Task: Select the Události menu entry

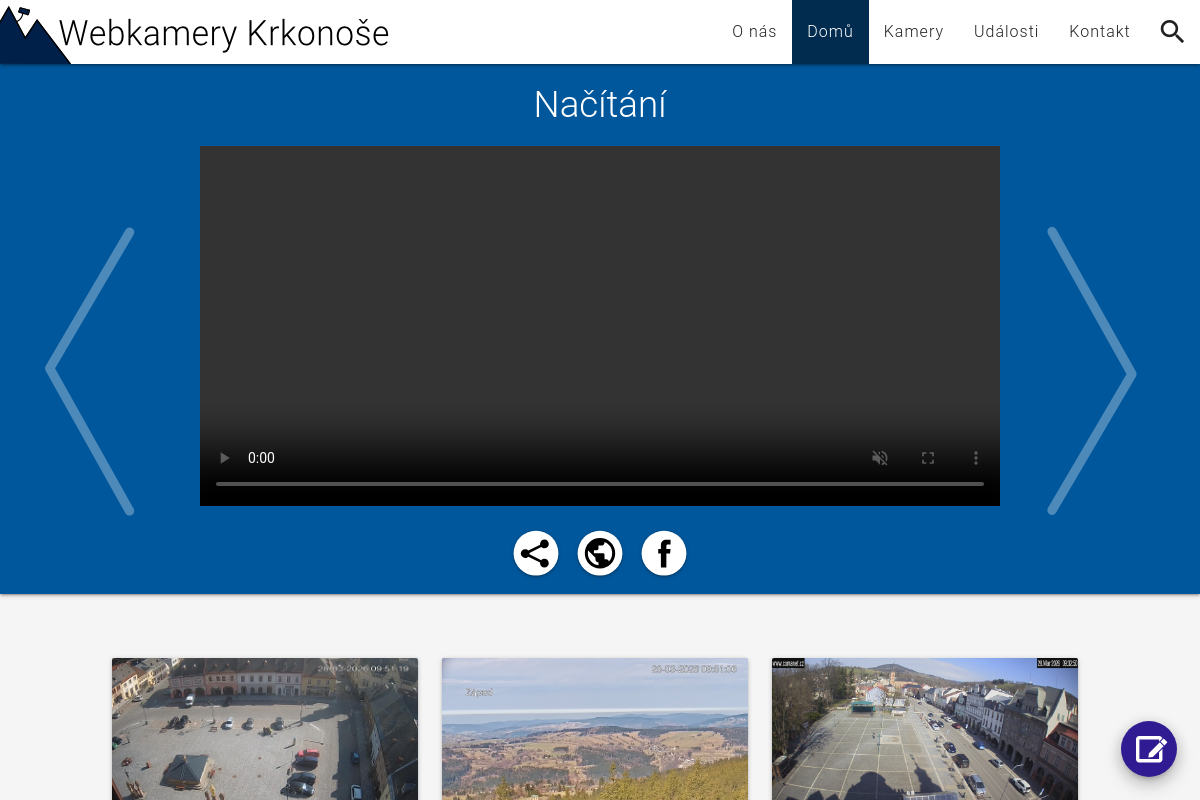Action: coord(1006,31)
